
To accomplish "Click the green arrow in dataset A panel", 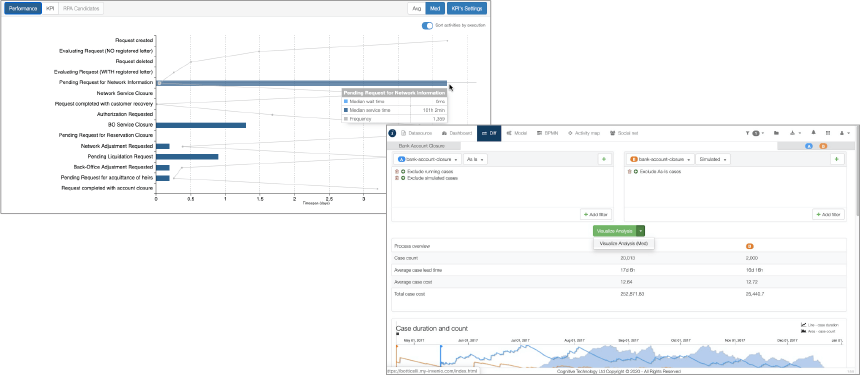I will pyautogui.click(x=604, y=159).
